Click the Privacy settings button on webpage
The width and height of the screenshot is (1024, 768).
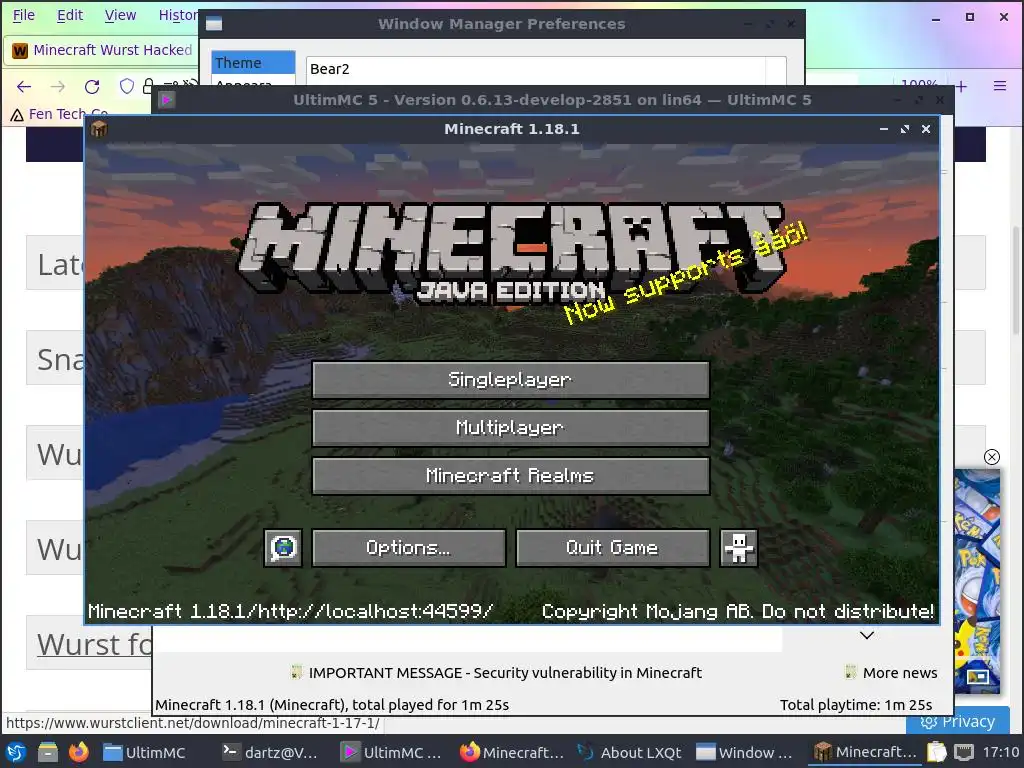tap(957, 721)
